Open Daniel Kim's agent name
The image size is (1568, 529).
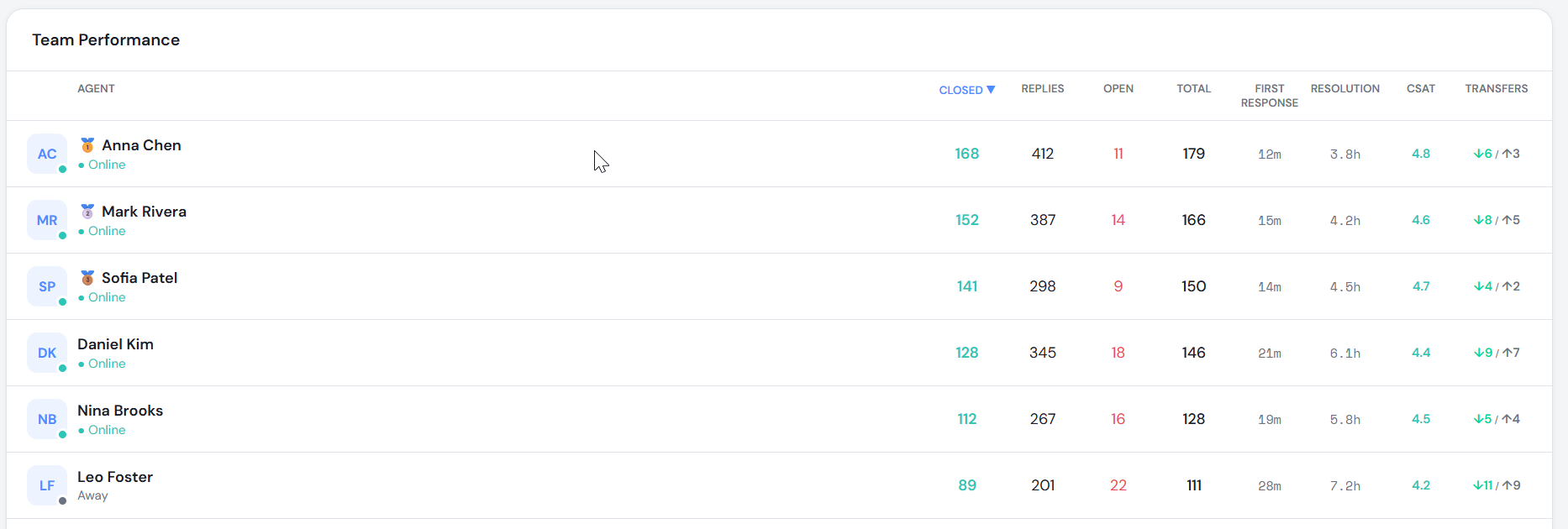115,344
